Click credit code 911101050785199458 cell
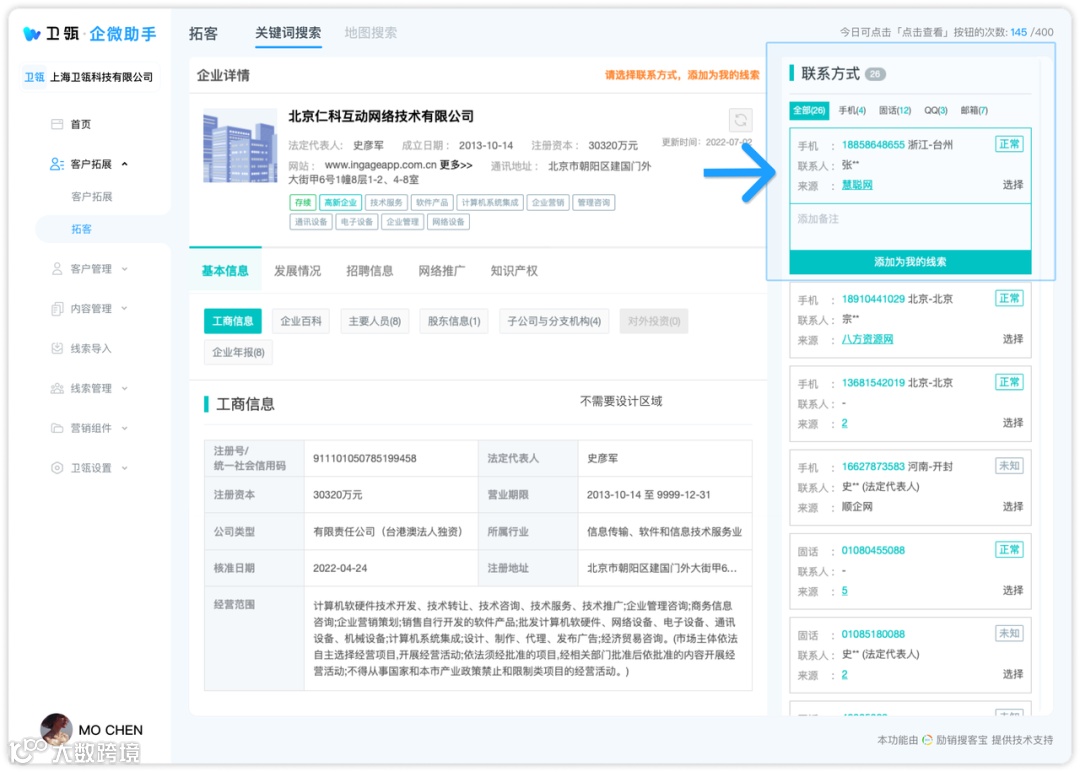The width and height of the screenshot is (1080, 772). click(391, 459)
